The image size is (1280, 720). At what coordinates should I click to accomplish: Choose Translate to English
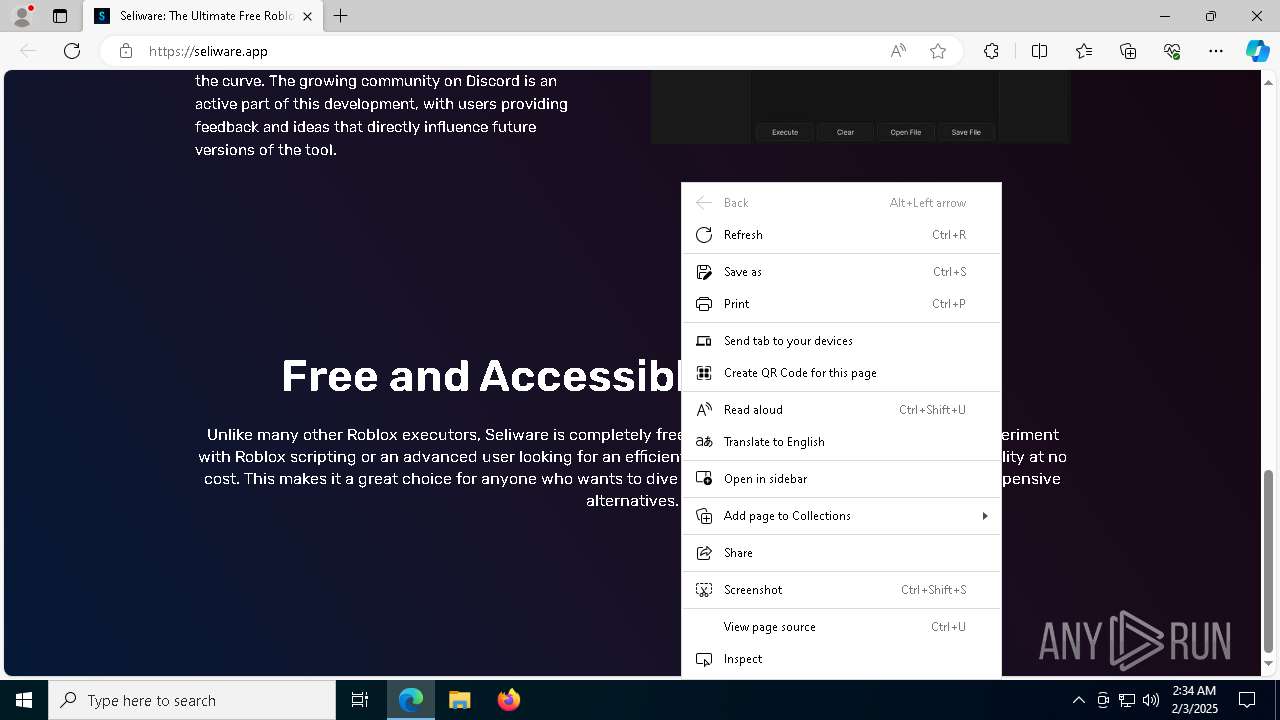pyautogui.click(x=841, y=442)
